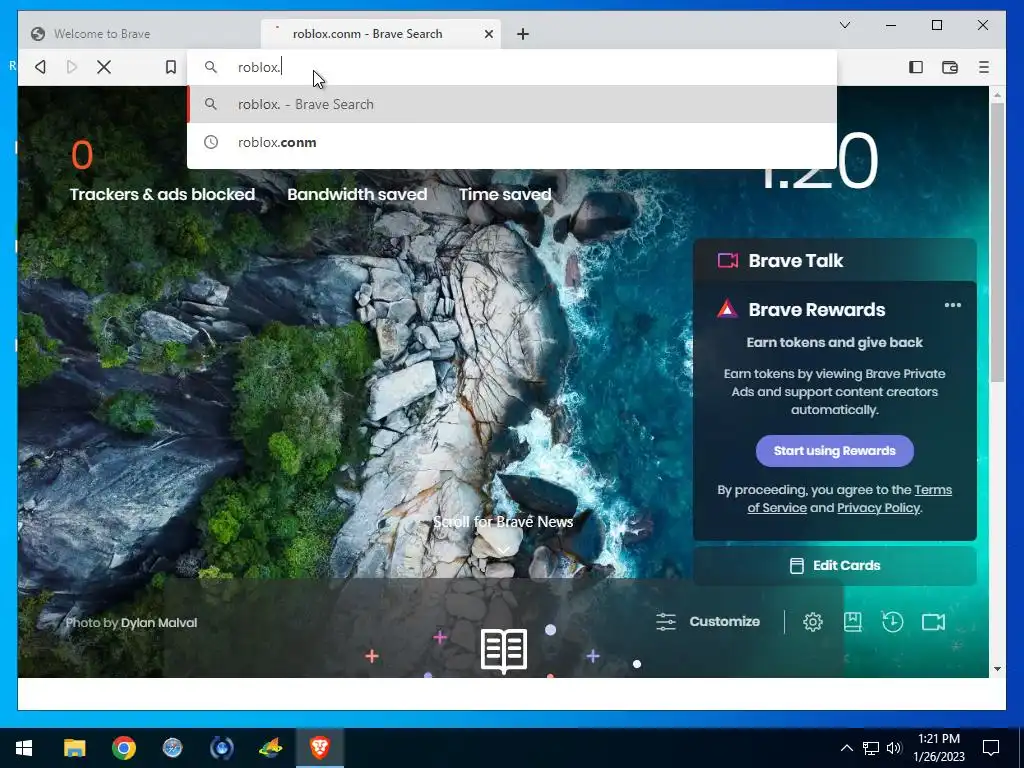Stop loading the page
The width and height of the screenshot is (1024, 768).
coord(104,67)
